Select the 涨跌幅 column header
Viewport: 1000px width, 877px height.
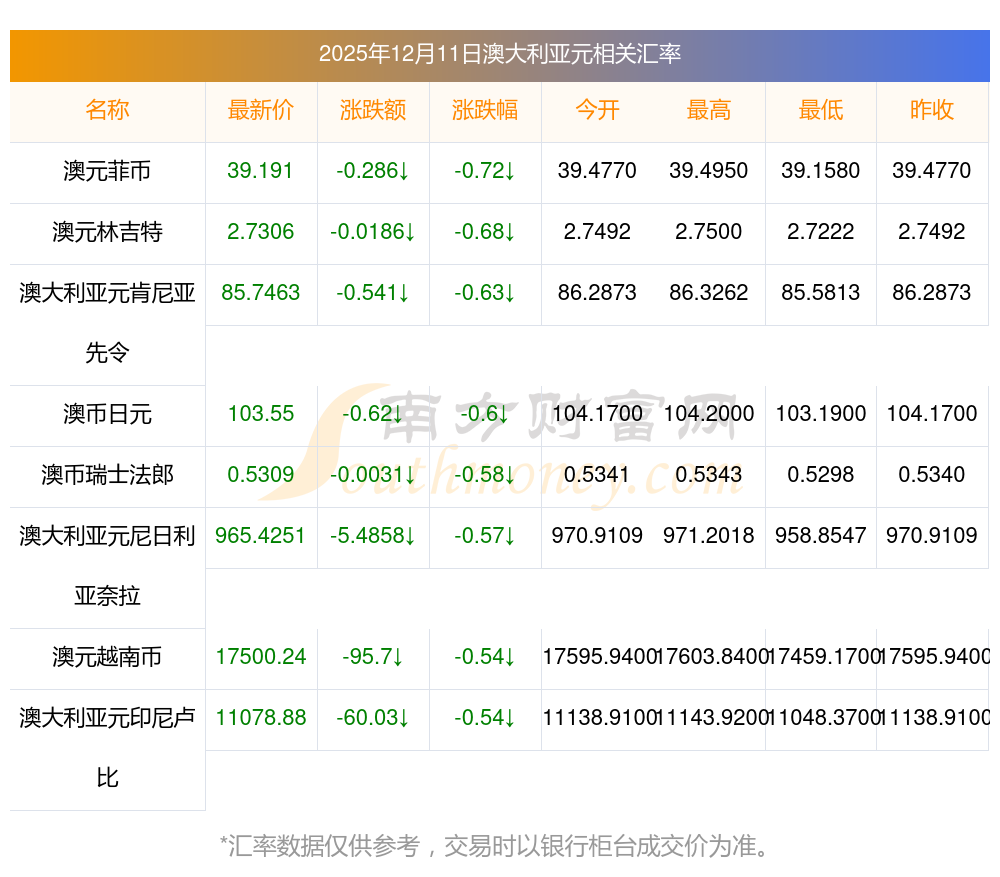click(485, 110)
